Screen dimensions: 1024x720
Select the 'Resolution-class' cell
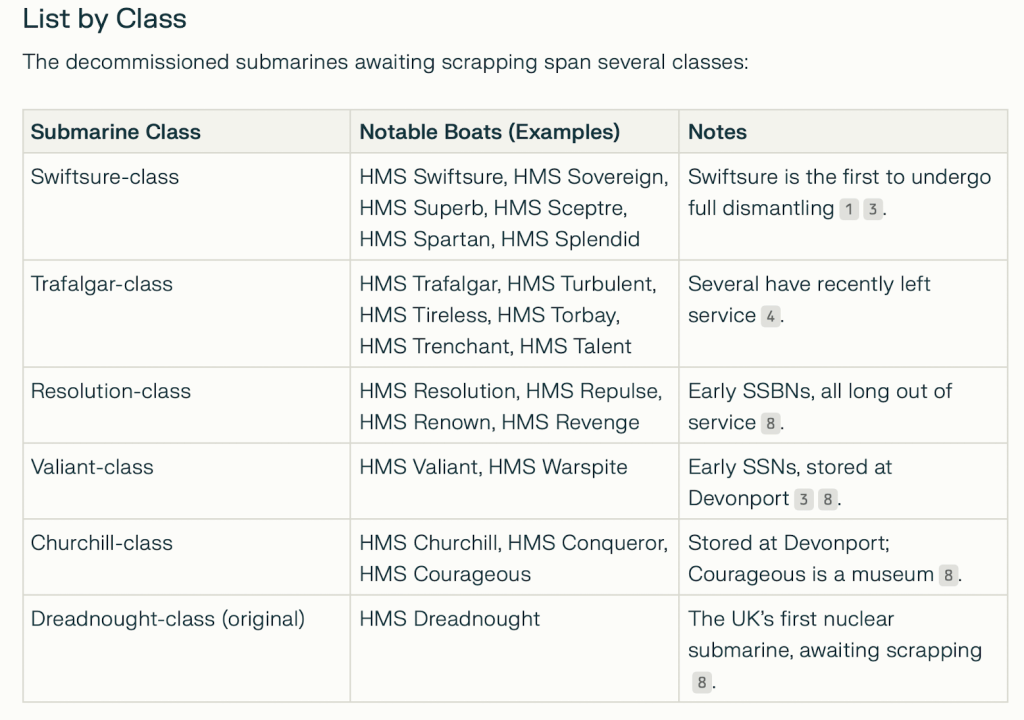(x=111, y=391)
